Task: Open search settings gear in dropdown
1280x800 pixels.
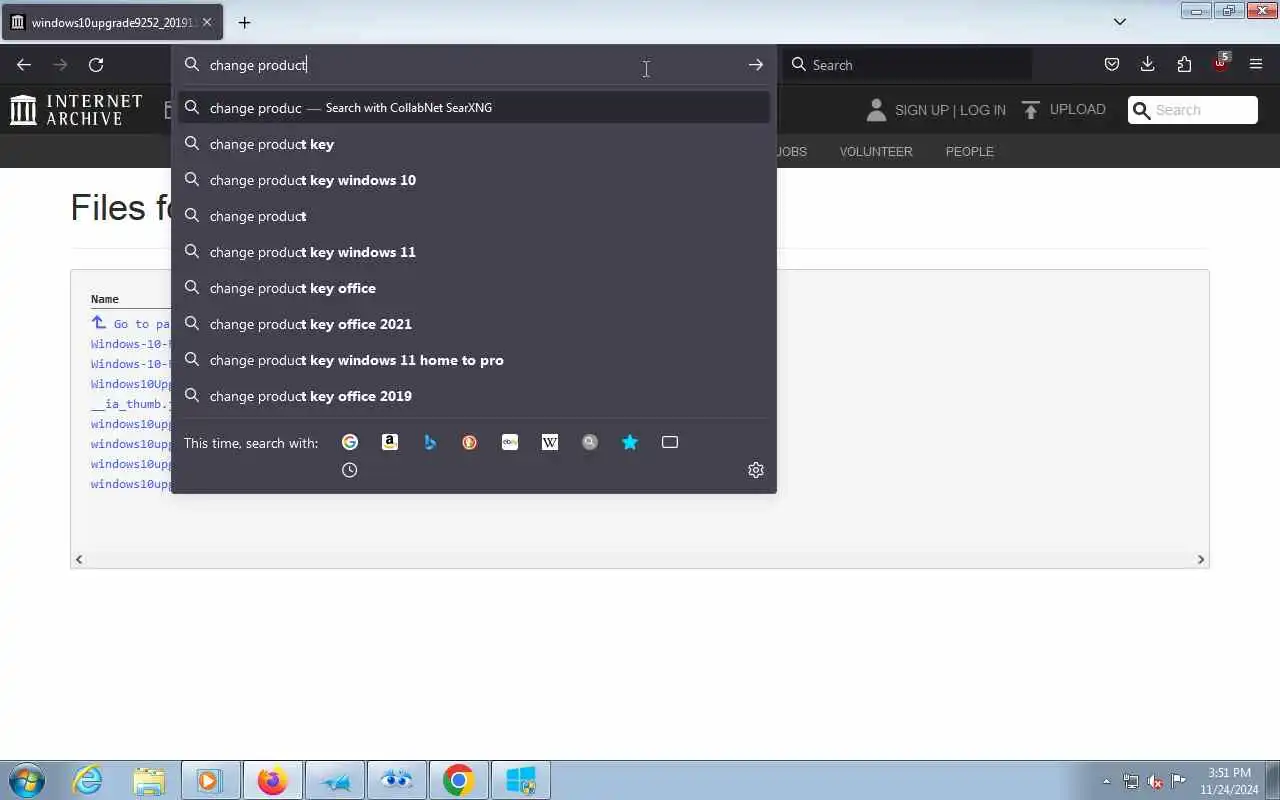Action: tap(756, 470)
